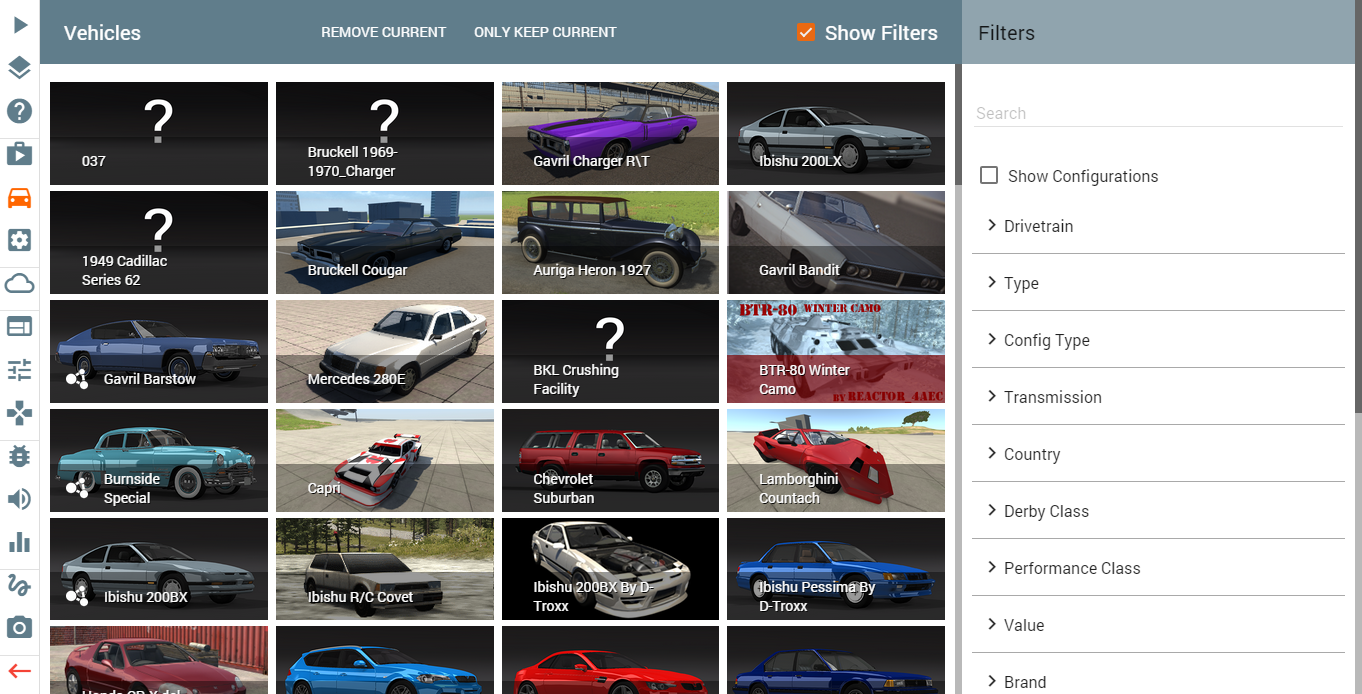Open the gamepad controls icon
Viewport: 1362px width, 694px height.
[20, 413]
